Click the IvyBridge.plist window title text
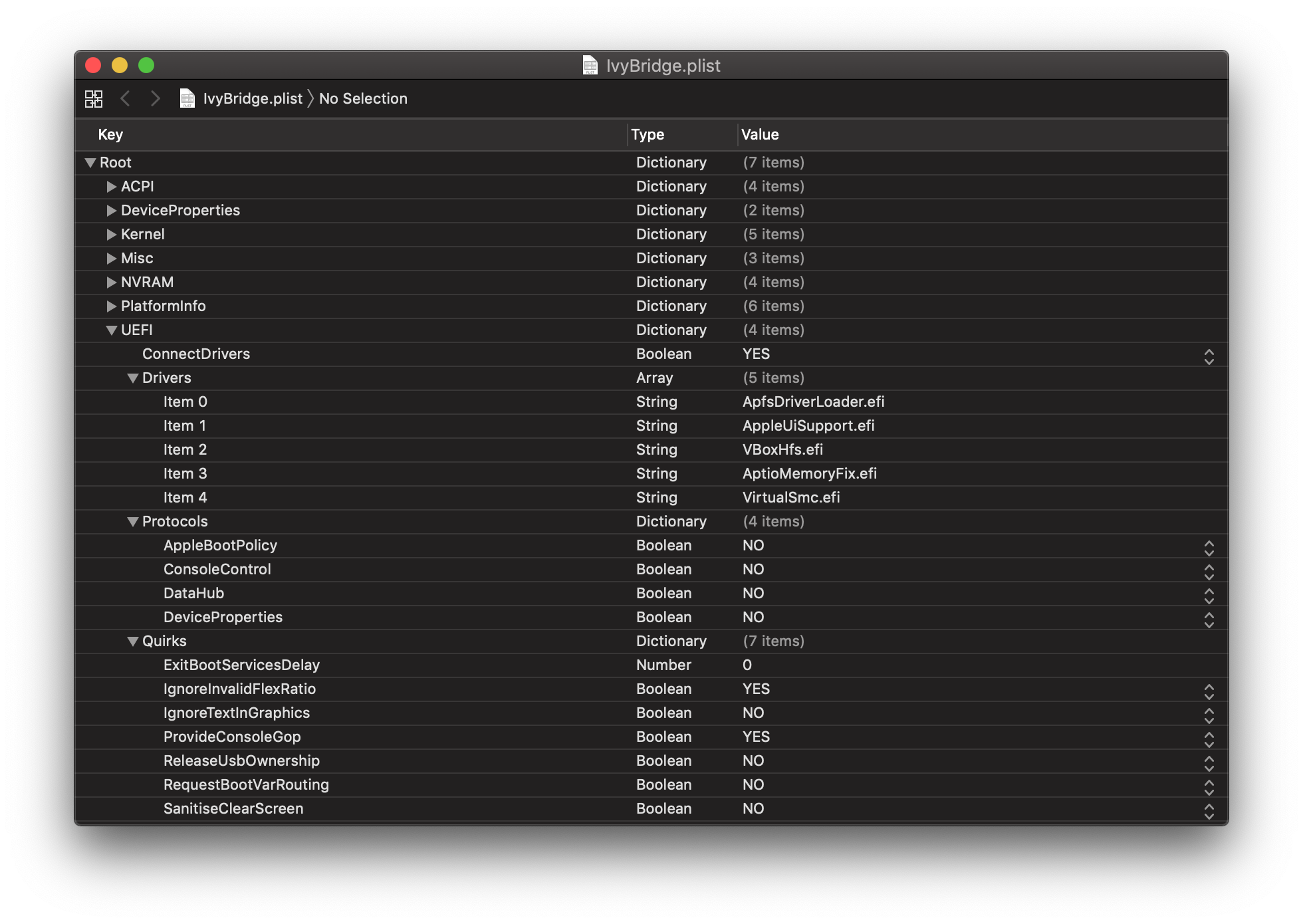The width and height of the screenshot is (1303, 924). click(x=663, y=65)
